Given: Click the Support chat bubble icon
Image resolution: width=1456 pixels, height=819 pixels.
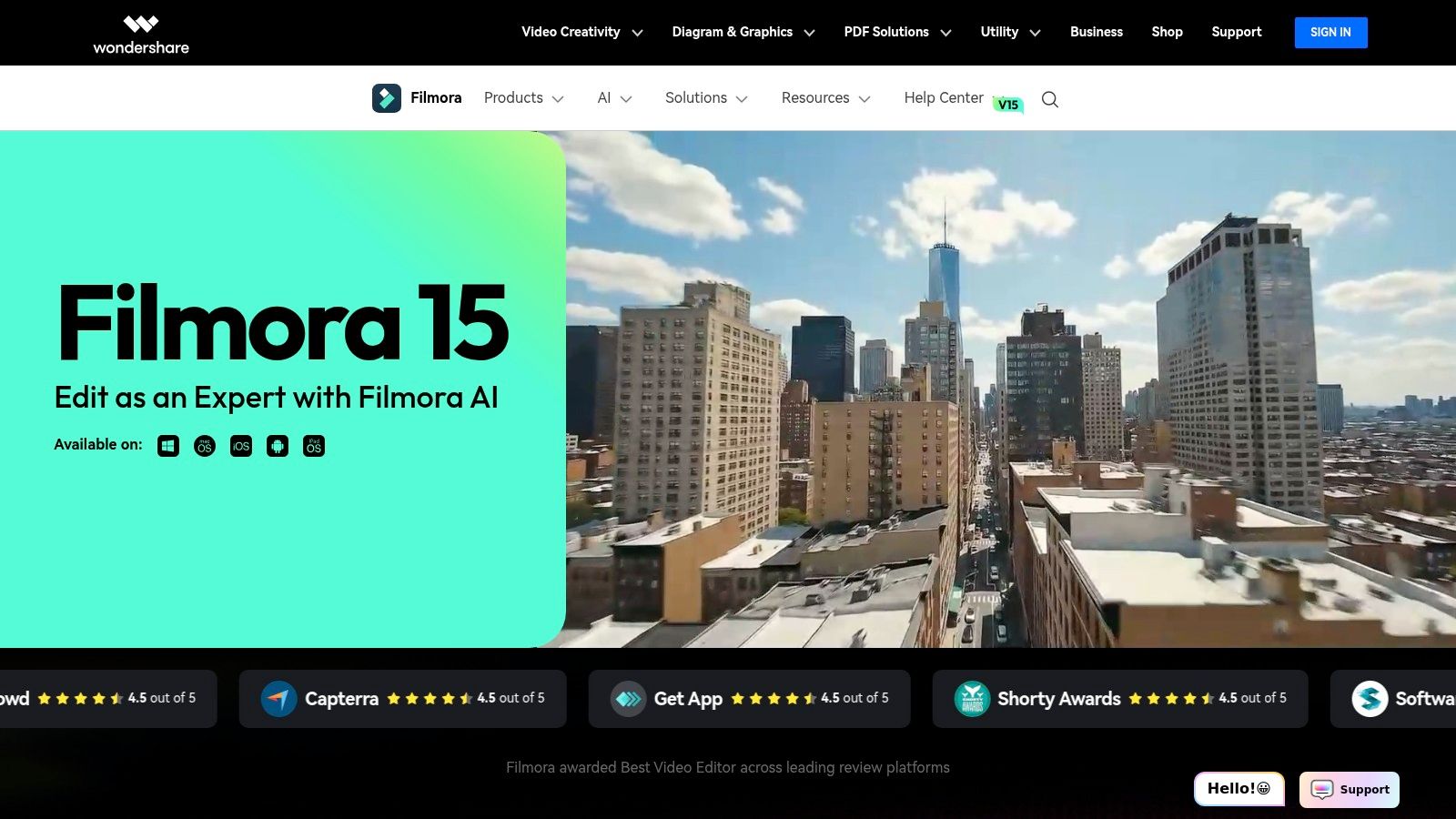Looking at the screenshot, I should (1322, 790).
